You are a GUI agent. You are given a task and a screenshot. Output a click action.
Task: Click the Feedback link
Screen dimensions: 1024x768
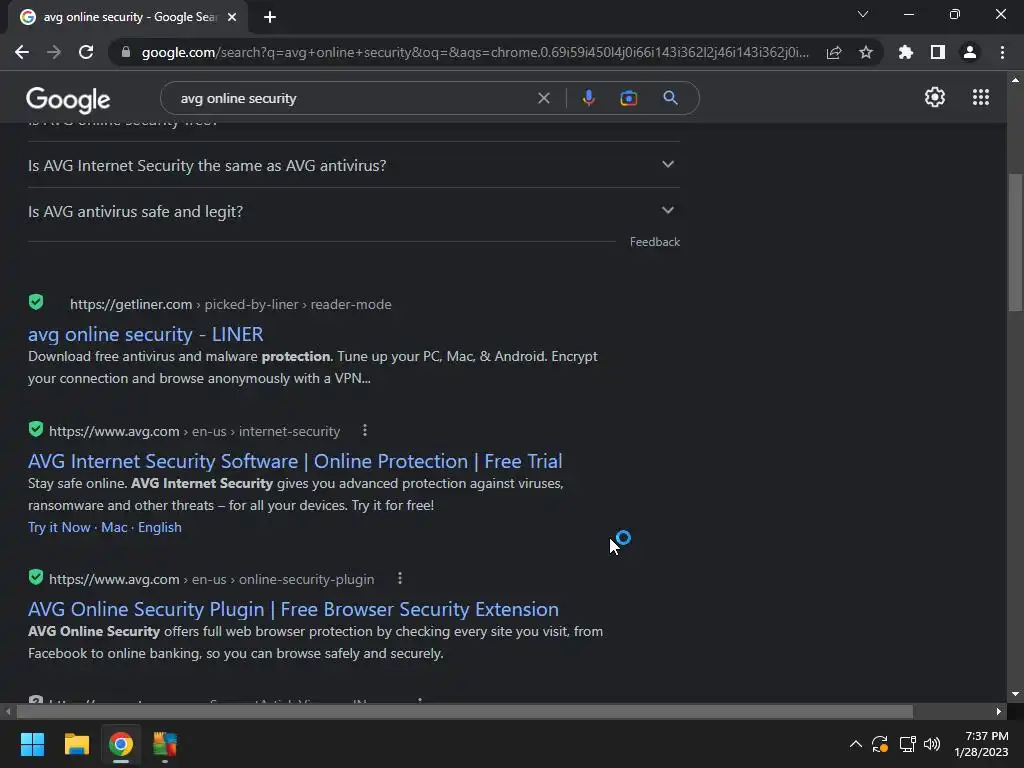[654, 242]
